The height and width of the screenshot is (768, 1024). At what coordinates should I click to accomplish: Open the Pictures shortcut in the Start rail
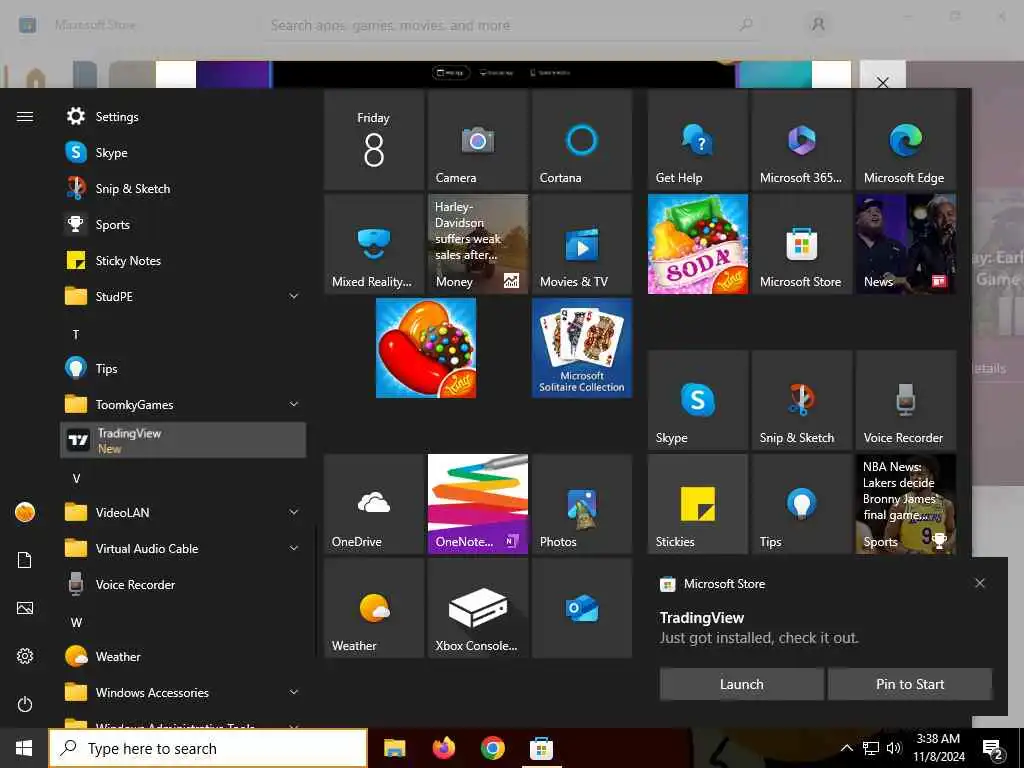[25, 608]
